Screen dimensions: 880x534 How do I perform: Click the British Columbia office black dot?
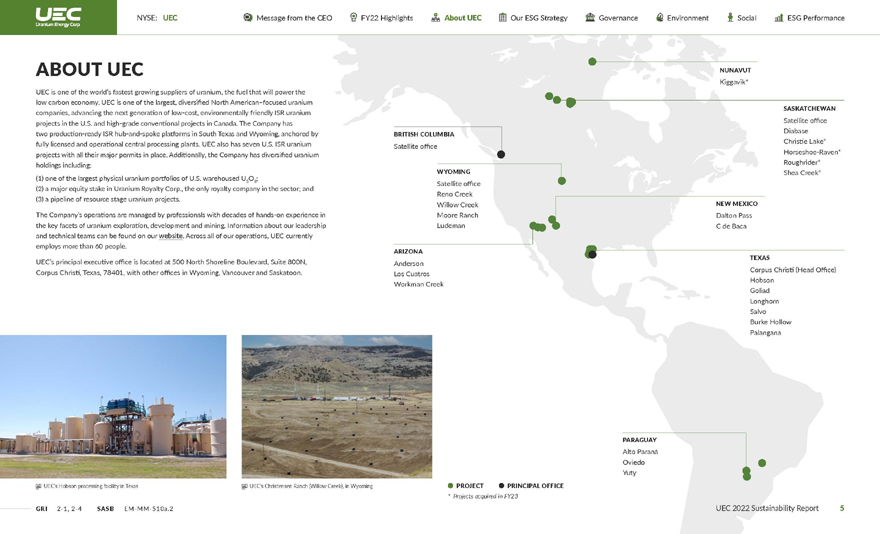point(501,154)
